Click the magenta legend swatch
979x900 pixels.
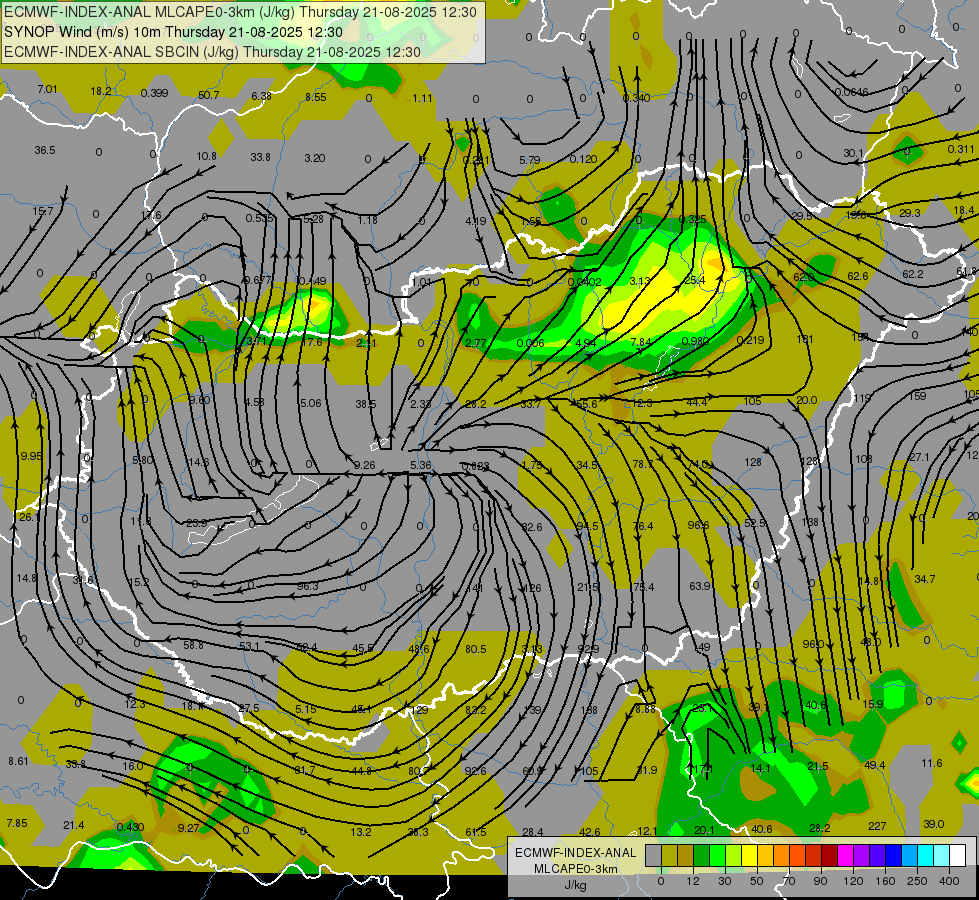tap(846, 855)
